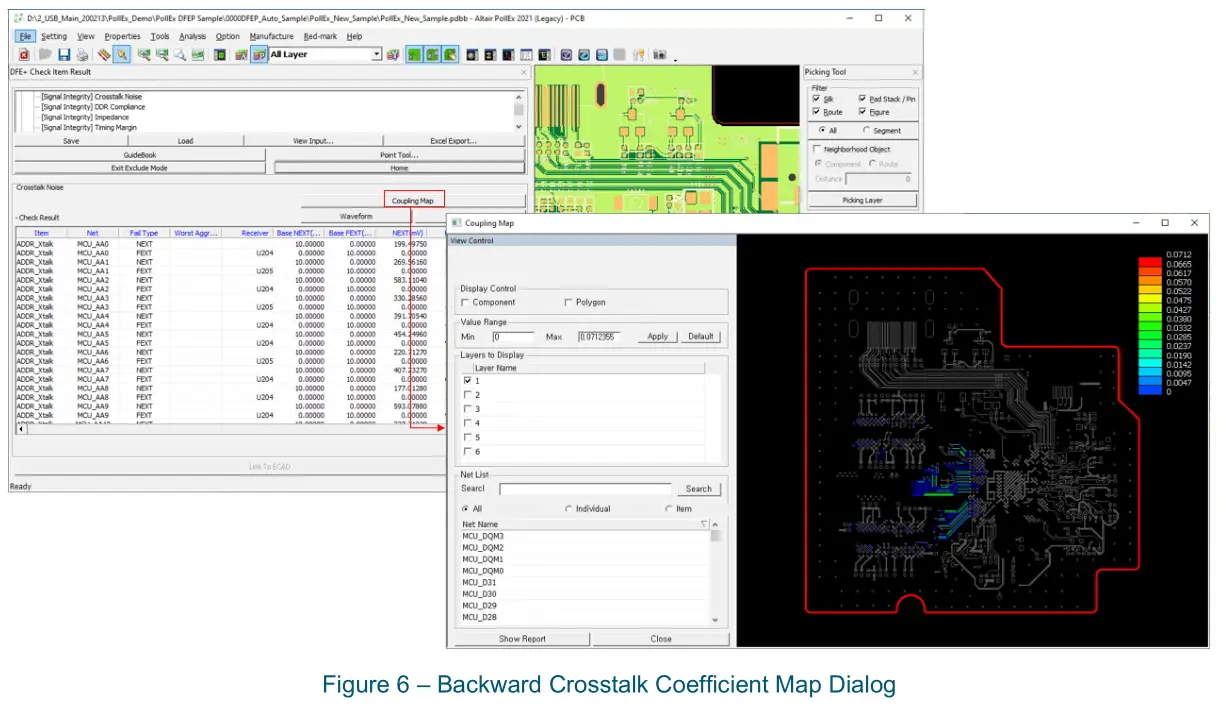The height and width of the screenshot is (715, 1226).
Task: Open the Manufacture menu
Action: click(x=271, y=36)
